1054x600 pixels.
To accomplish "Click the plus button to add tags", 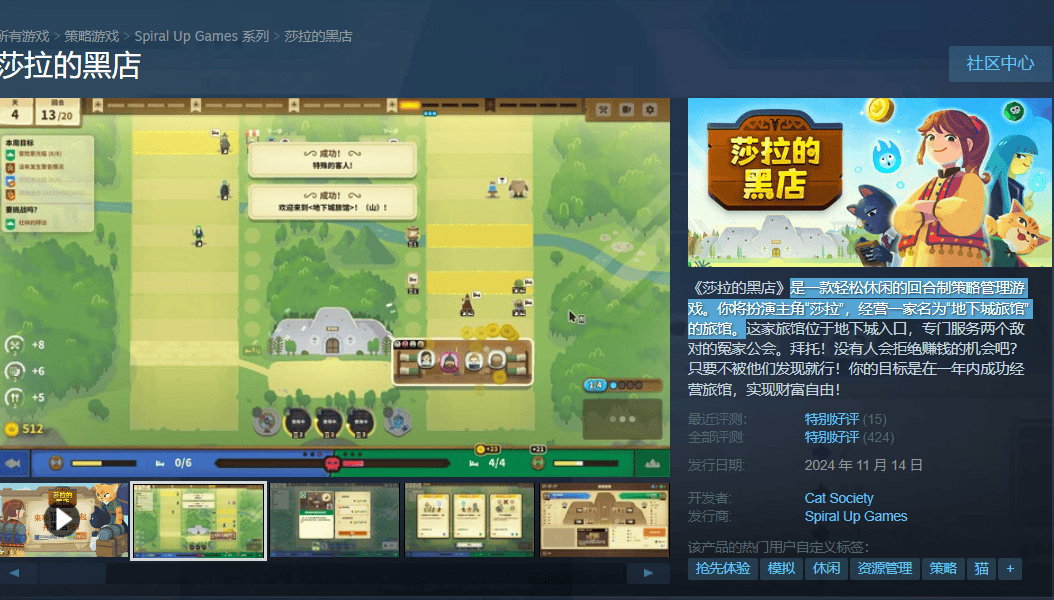I will [1010, 568].
